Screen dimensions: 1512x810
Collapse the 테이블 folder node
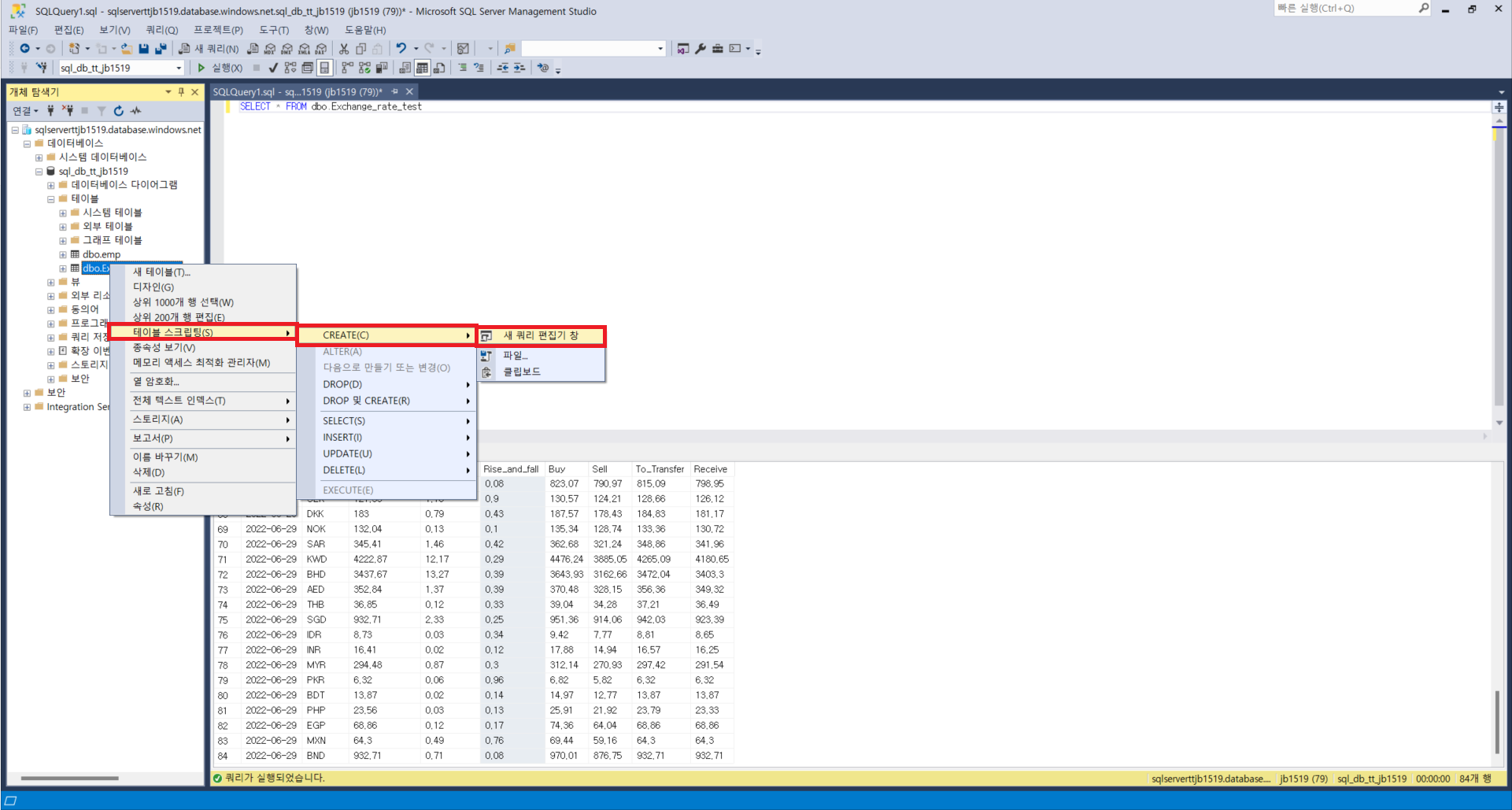click(x=51, y=199)
